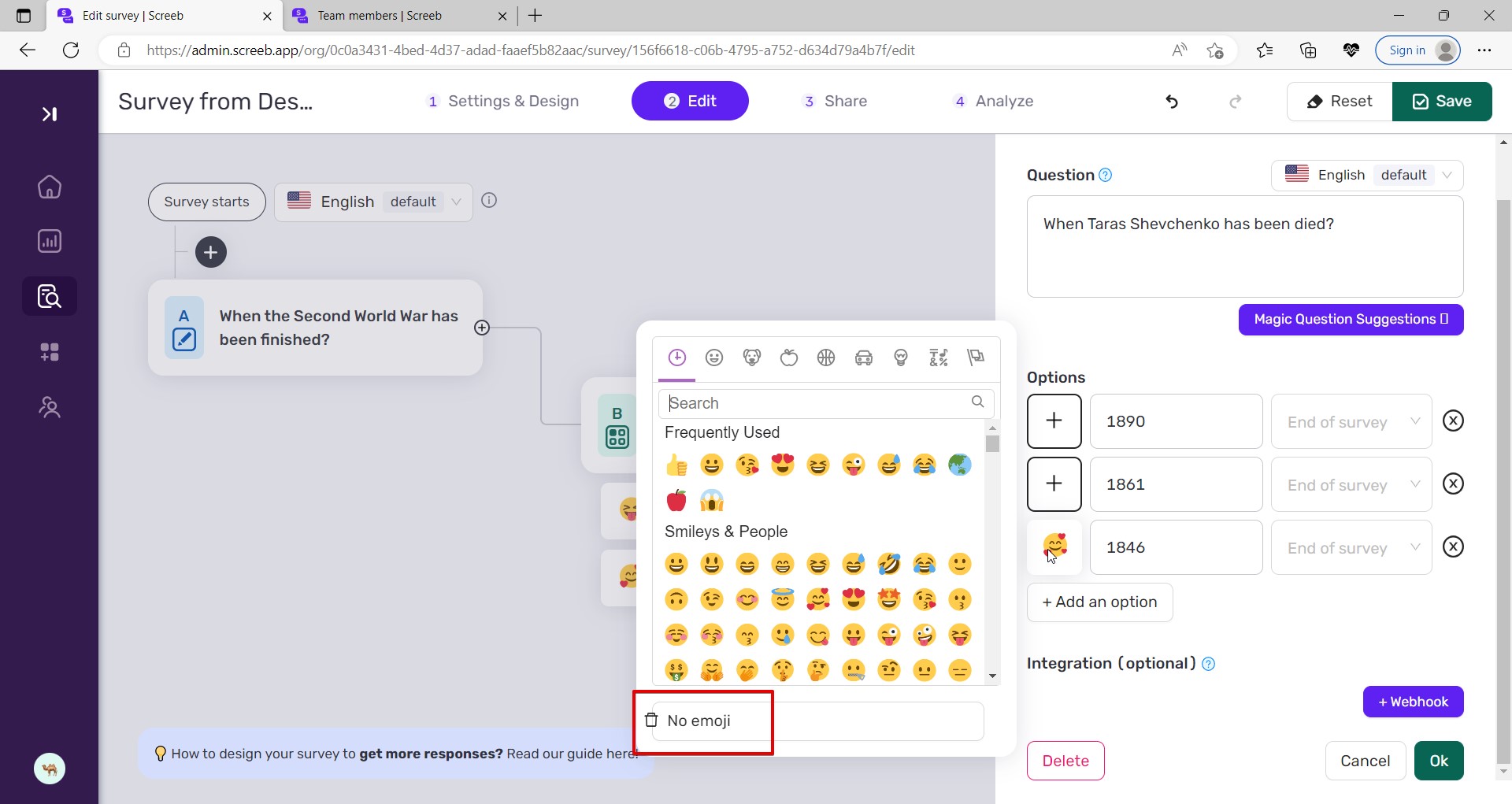This screenshot has height=804, width=1512.
Task: Open the analytics chart icon in the sidebar
Action: (50, 241)
